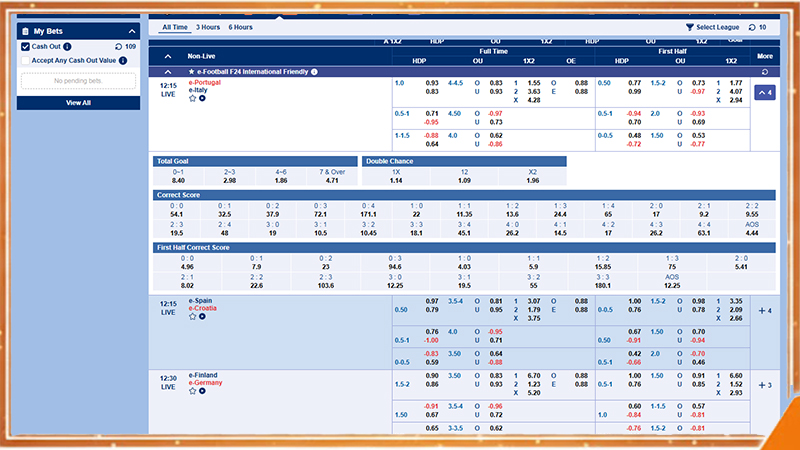Click info icon beside e-Football F24 International Friendly
The width and height of the screenshot is (800, 450).
coord(314,72)
